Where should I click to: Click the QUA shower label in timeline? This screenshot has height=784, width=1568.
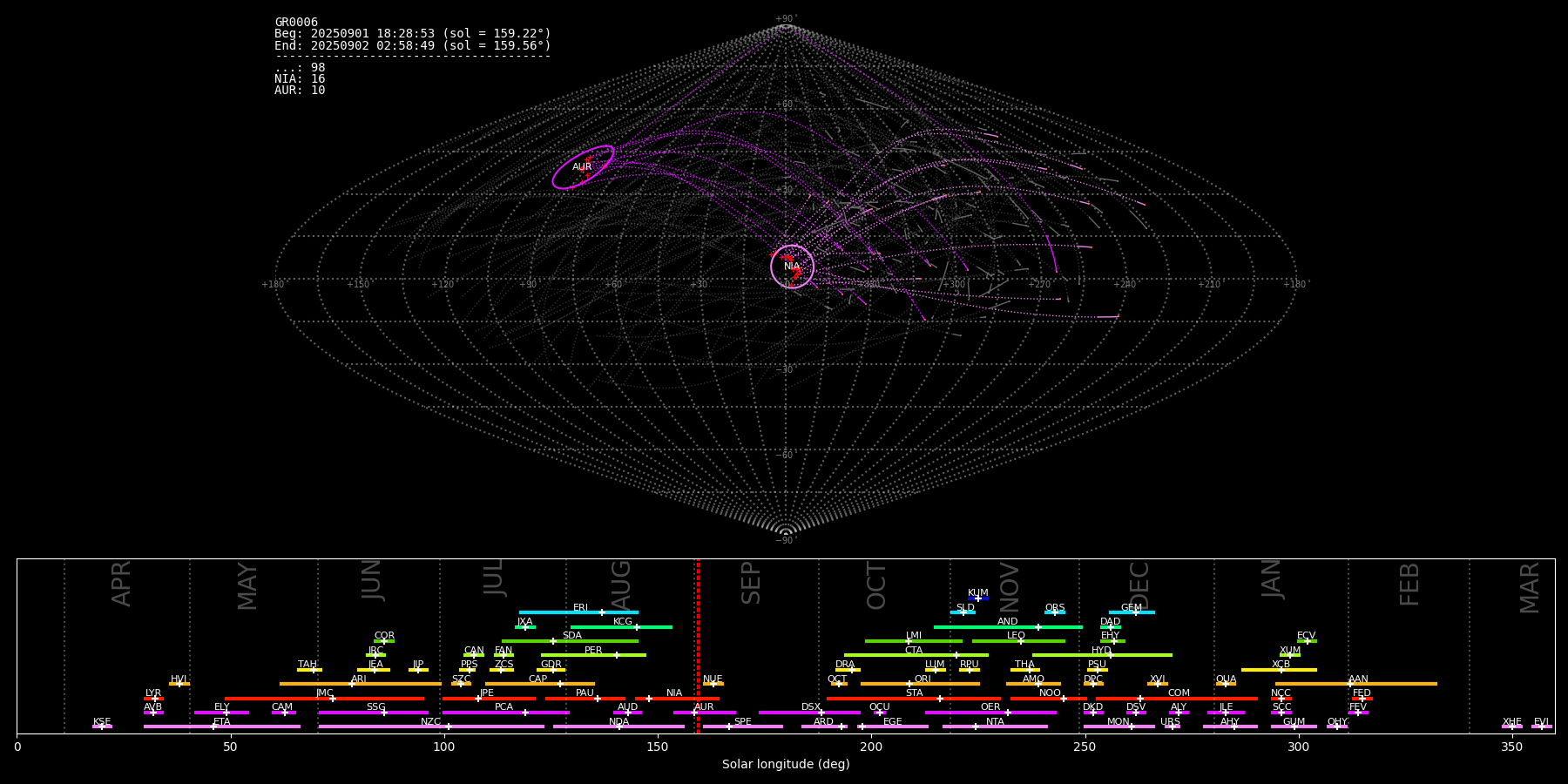[1227, 679]
